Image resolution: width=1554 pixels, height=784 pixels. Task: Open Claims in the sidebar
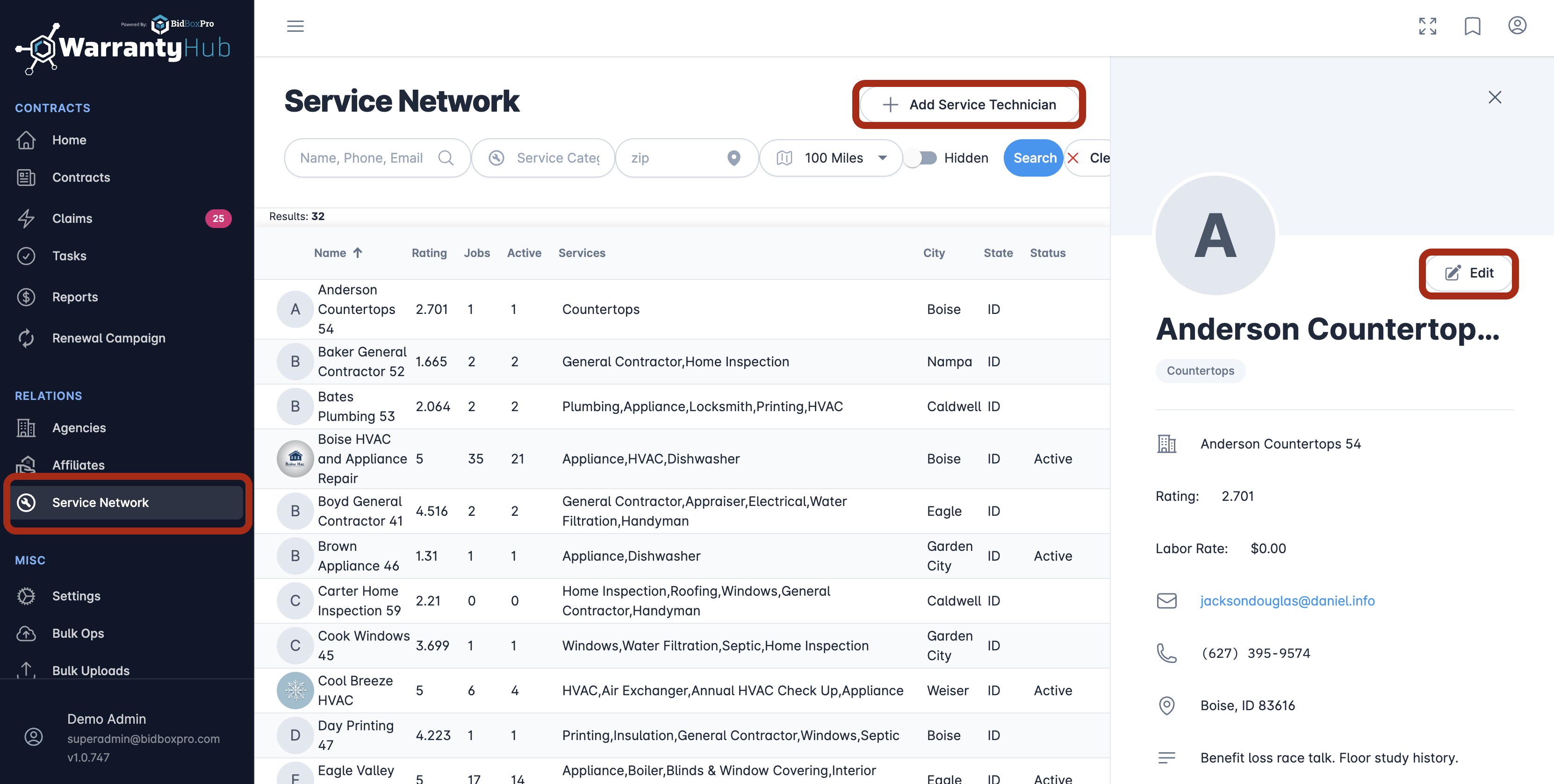pyautogui.click(x=72, y=218)
